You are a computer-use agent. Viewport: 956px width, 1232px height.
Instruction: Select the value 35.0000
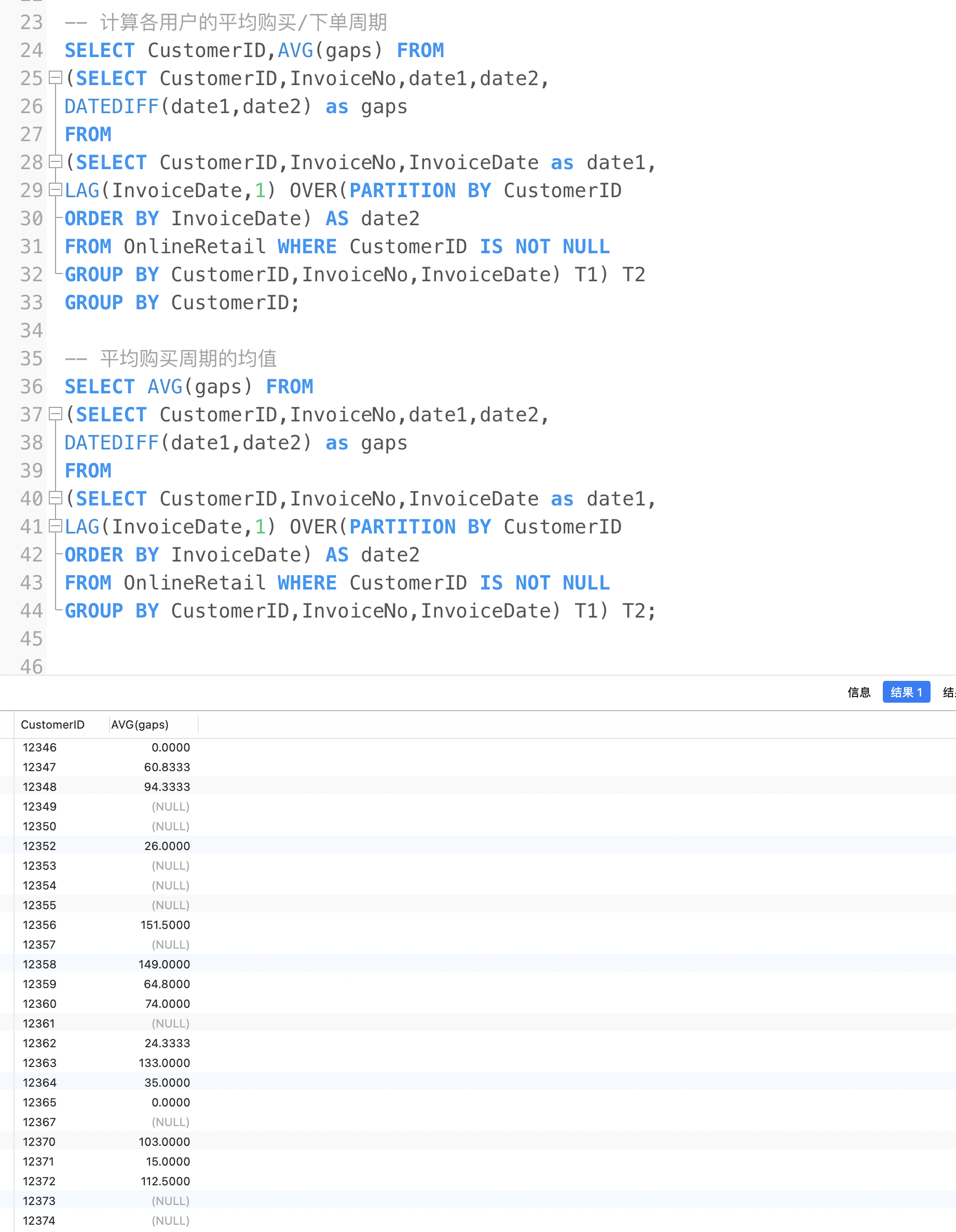pos(167,1083)
